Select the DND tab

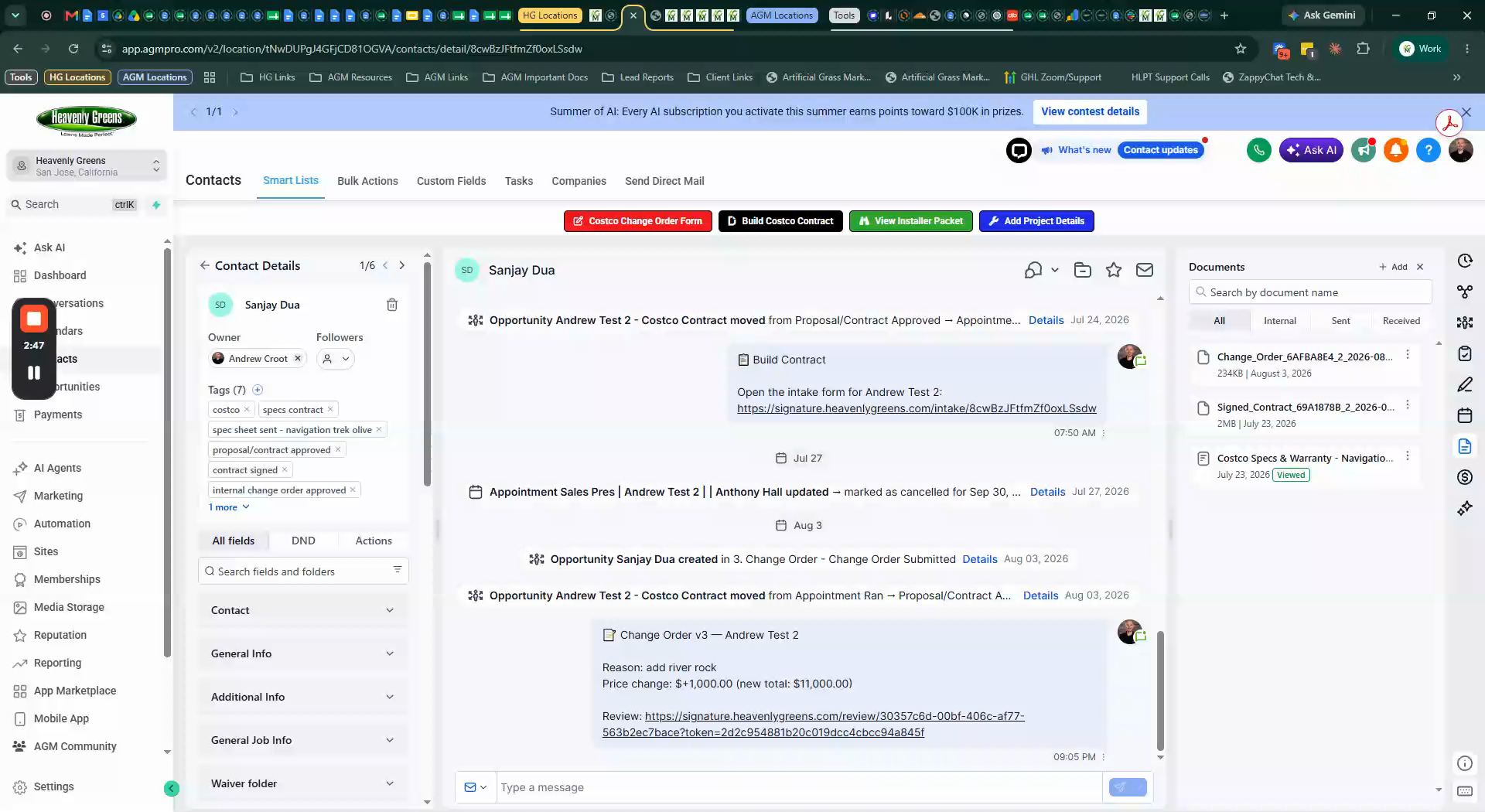pos(303,541)
